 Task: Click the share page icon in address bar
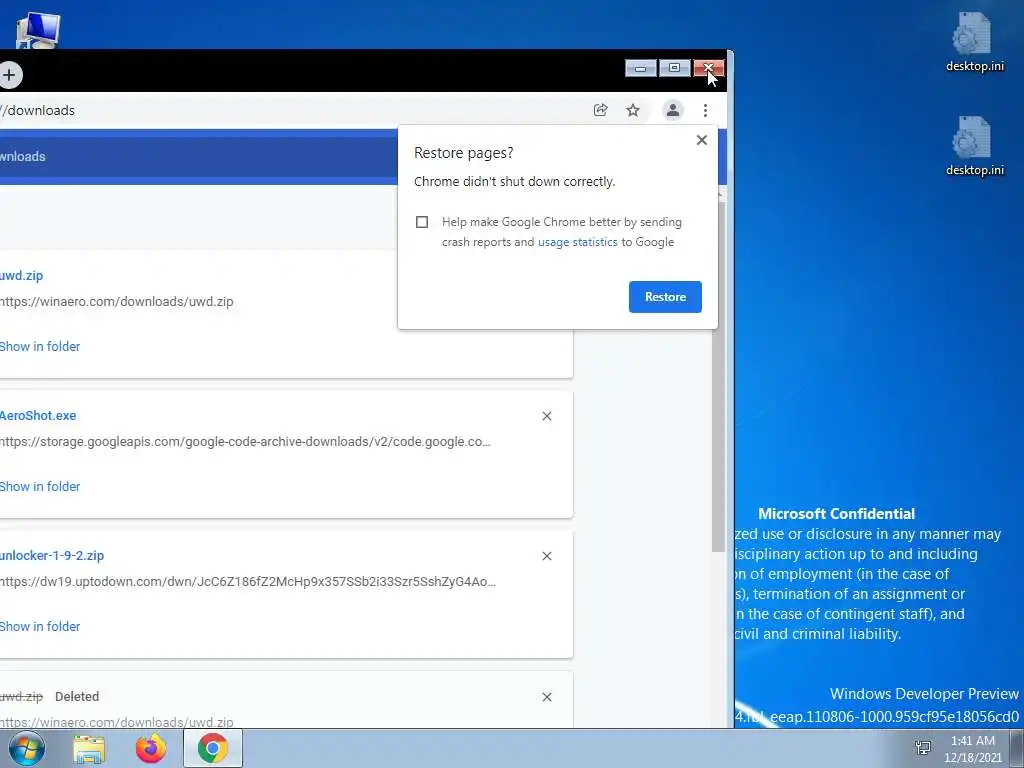click(600, 110)
